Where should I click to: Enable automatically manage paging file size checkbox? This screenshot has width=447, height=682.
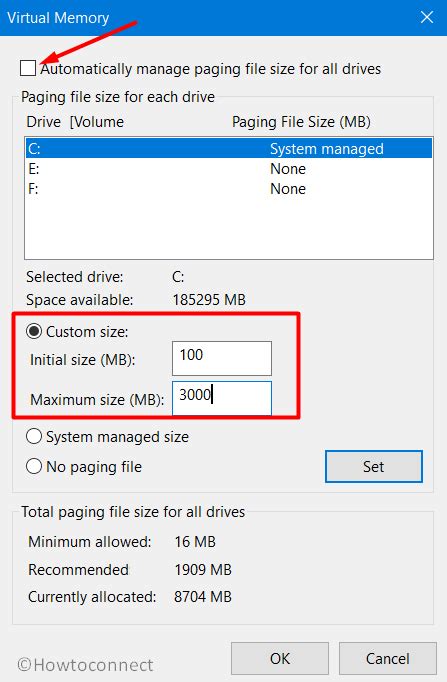tap(28, 68)
